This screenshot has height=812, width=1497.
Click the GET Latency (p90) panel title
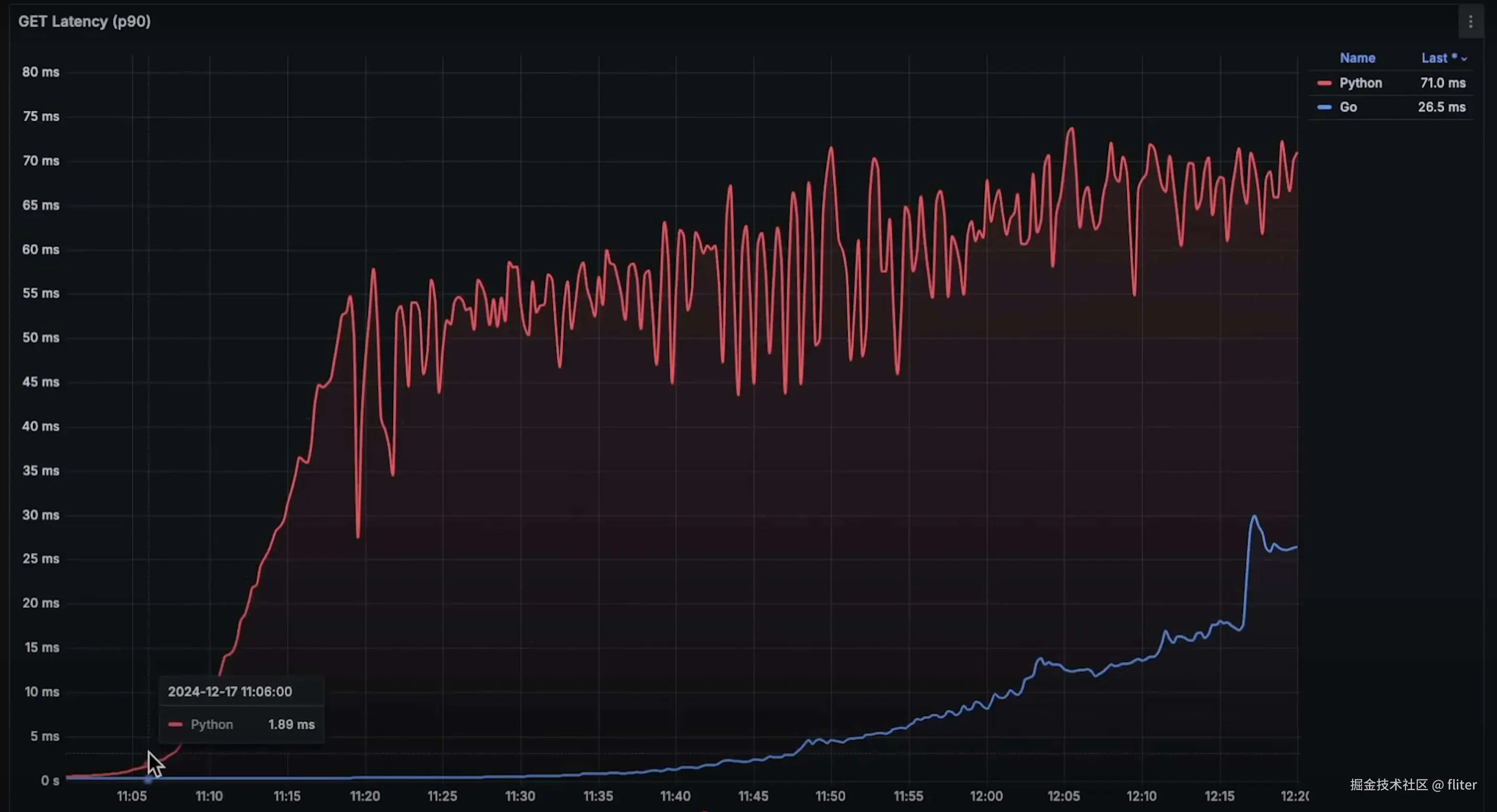tap(84, 21)
